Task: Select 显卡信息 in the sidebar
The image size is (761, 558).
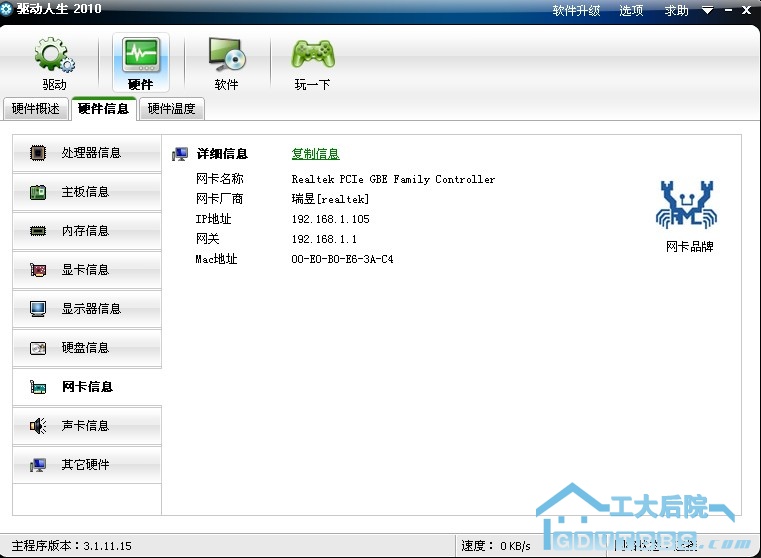Action: pyautogui.click(x=87, y=270)
